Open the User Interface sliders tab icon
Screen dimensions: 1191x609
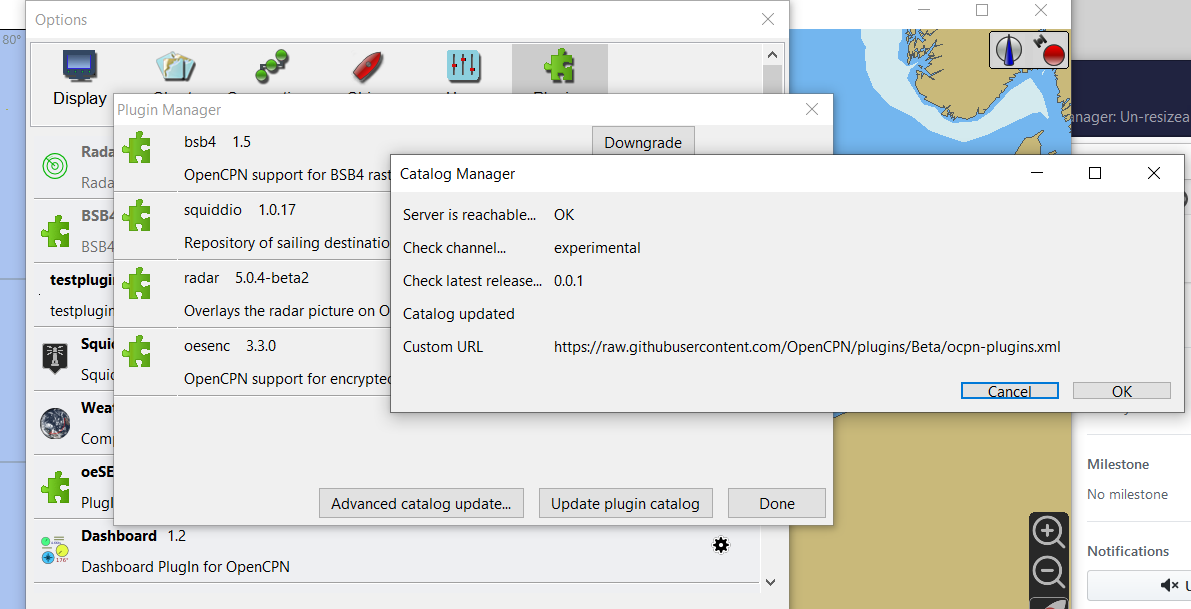(x=463, y=66)
